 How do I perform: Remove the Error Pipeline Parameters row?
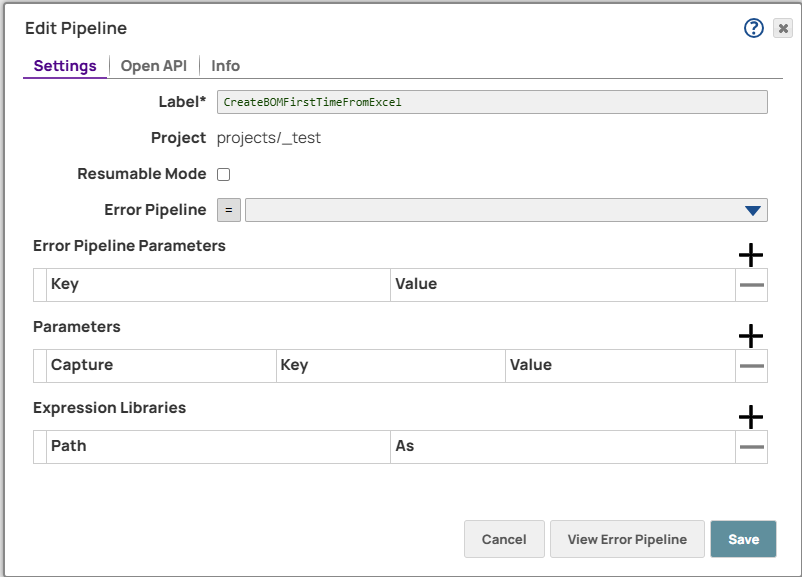751,285
